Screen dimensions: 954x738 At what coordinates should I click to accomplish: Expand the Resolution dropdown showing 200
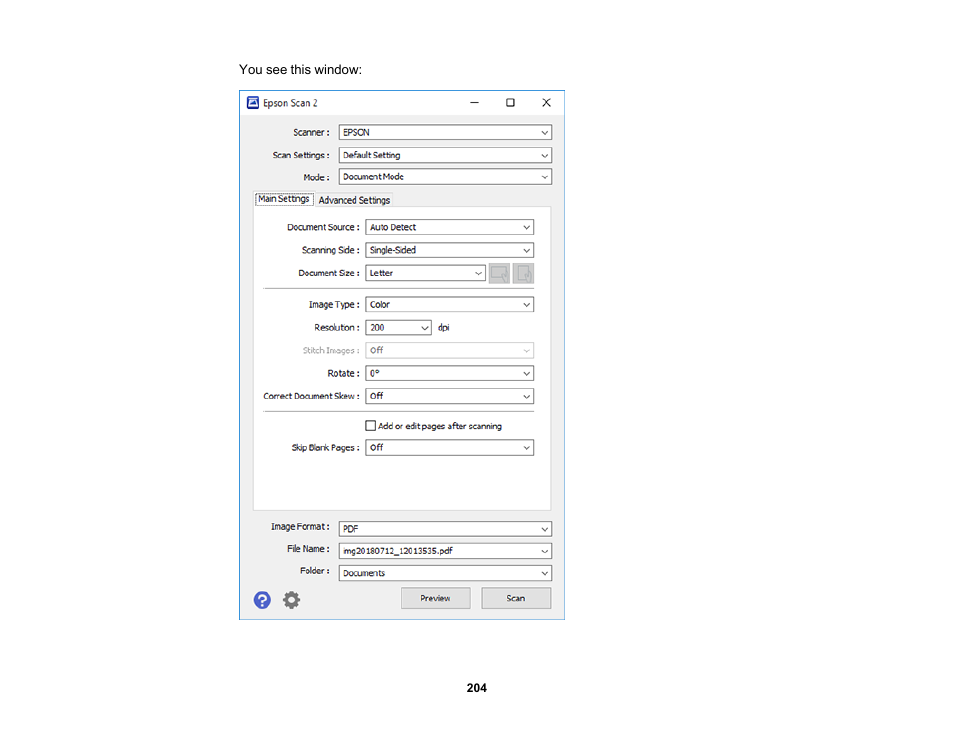pos(399,328)
